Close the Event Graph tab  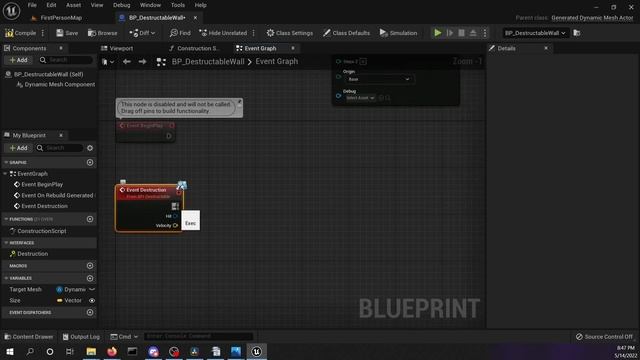click(293, 48)
